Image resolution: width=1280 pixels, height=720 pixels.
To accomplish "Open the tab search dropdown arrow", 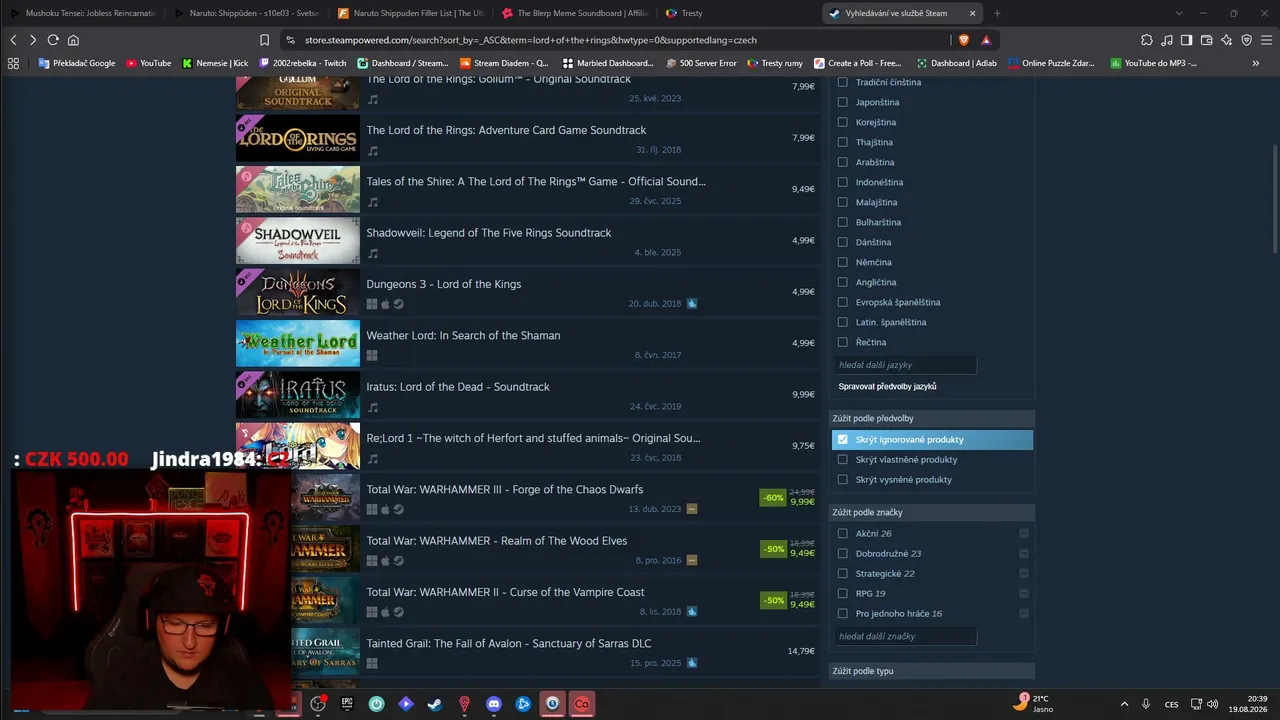I will [x=1179, y=13].
